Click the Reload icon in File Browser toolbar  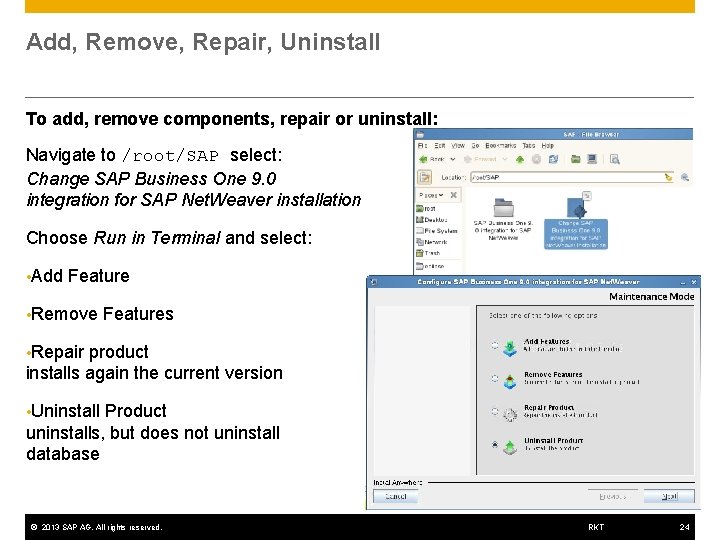[553, 159]
